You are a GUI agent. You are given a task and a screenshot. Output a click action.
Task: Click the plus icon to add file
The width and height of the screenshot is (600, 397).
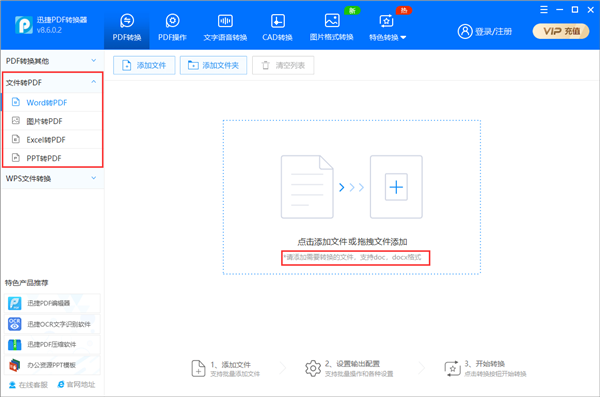396,187
